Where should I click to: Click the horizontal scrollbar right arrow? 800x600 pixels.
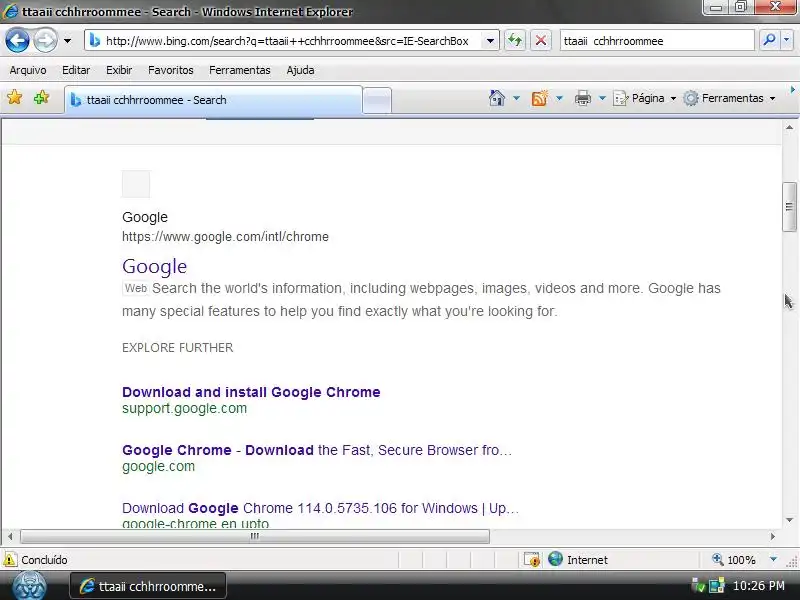[x=772, y=536]
